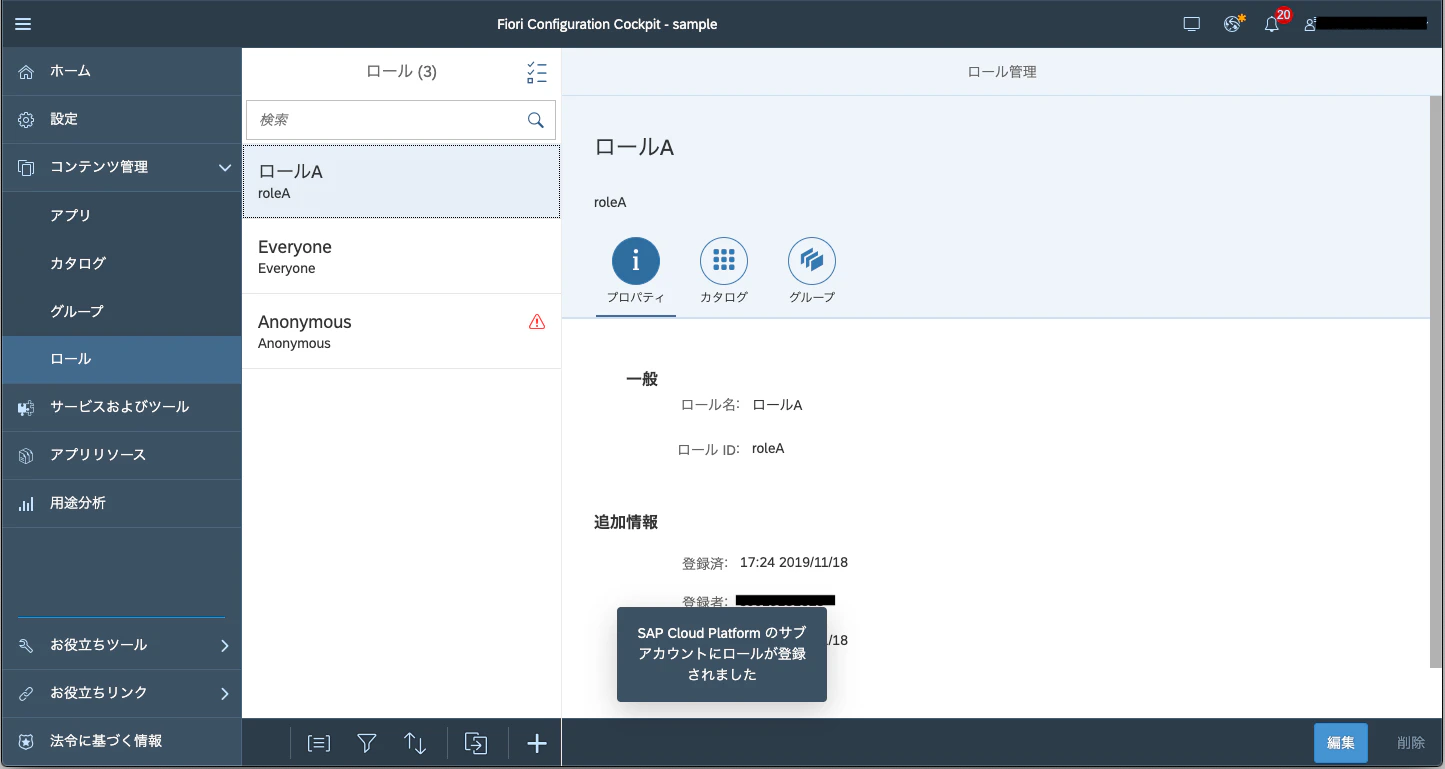The height and width of the screenshot is (769, 1445).
Task: Select カタログ in the sidebar
Action: 121,263
